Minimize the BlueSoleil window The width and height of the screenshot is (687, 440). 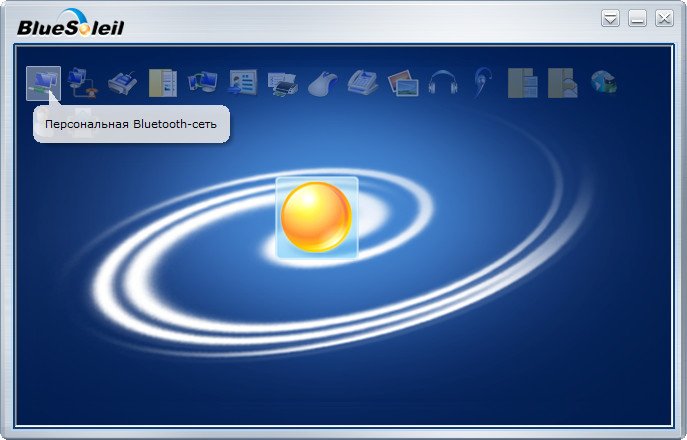tap(637, 19)
